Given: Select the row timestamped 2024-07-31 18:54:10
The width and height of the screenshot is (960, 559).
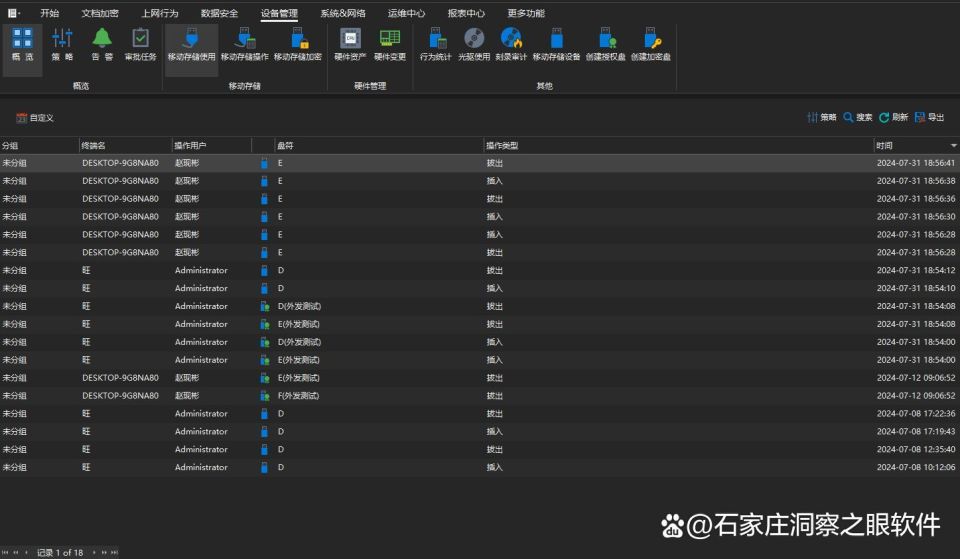Looking at the screenshot, I should tap(480, 288).
